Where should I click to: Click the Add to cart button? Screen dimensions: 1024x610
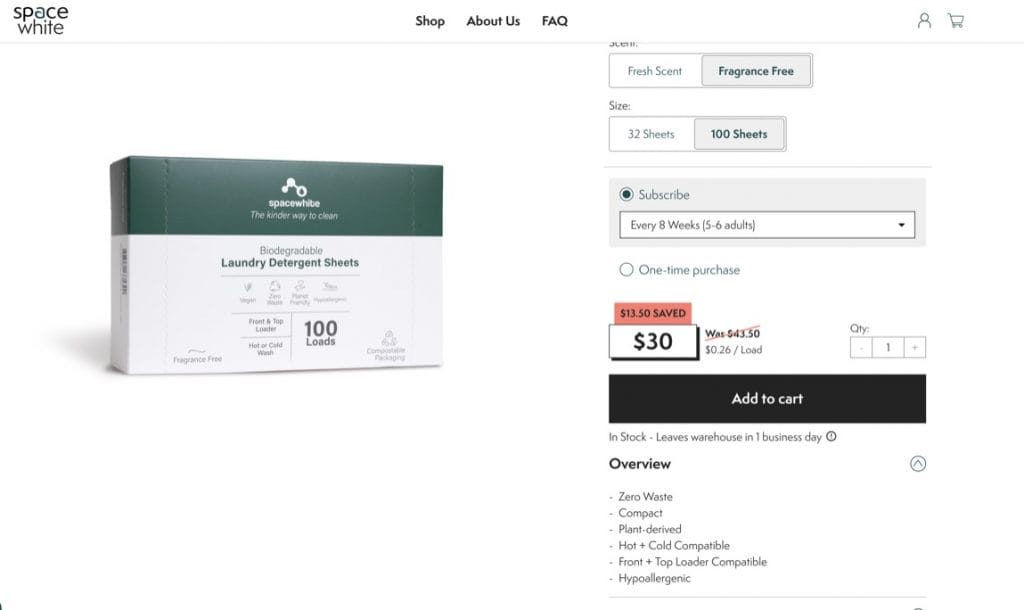(767, 399)
